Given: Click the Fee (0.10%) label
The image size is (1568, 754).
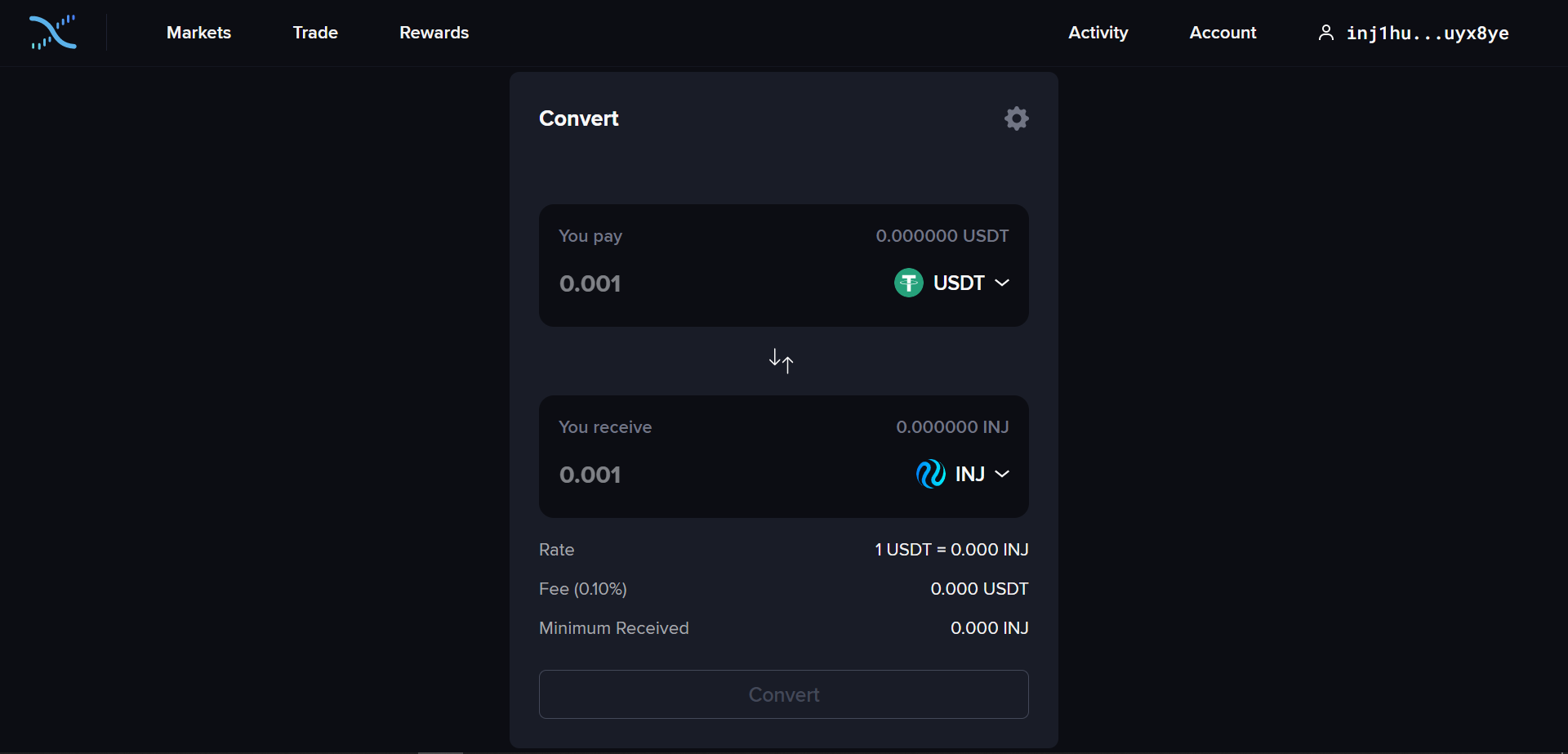Looking at the screenshot, I should pos(583,589).
